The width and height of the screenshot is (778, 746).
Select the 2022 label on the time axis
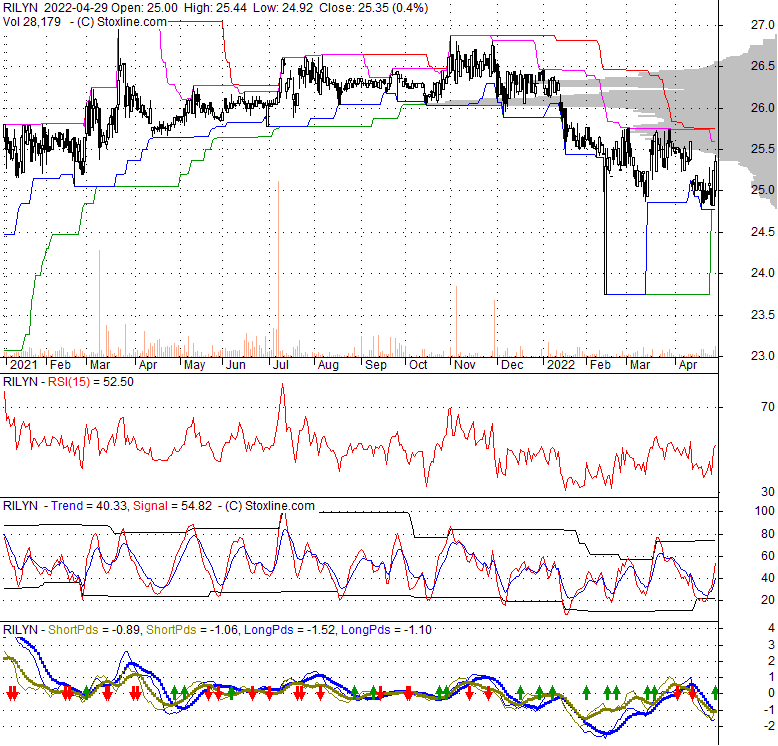pos(561,365)
